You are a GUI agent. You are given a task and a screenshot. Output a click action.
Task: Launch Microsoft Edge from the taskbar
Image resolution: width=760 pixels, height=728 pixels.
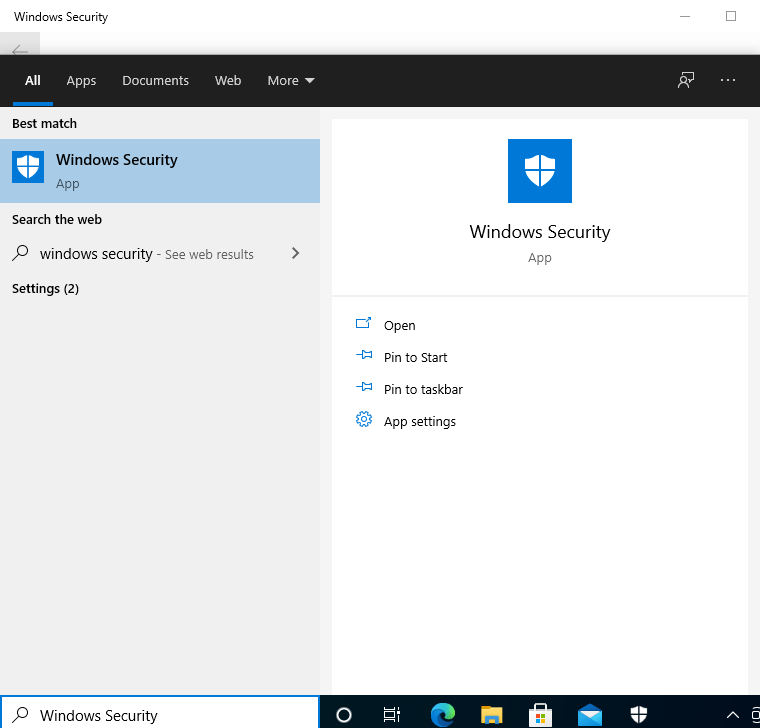point(442,714)
